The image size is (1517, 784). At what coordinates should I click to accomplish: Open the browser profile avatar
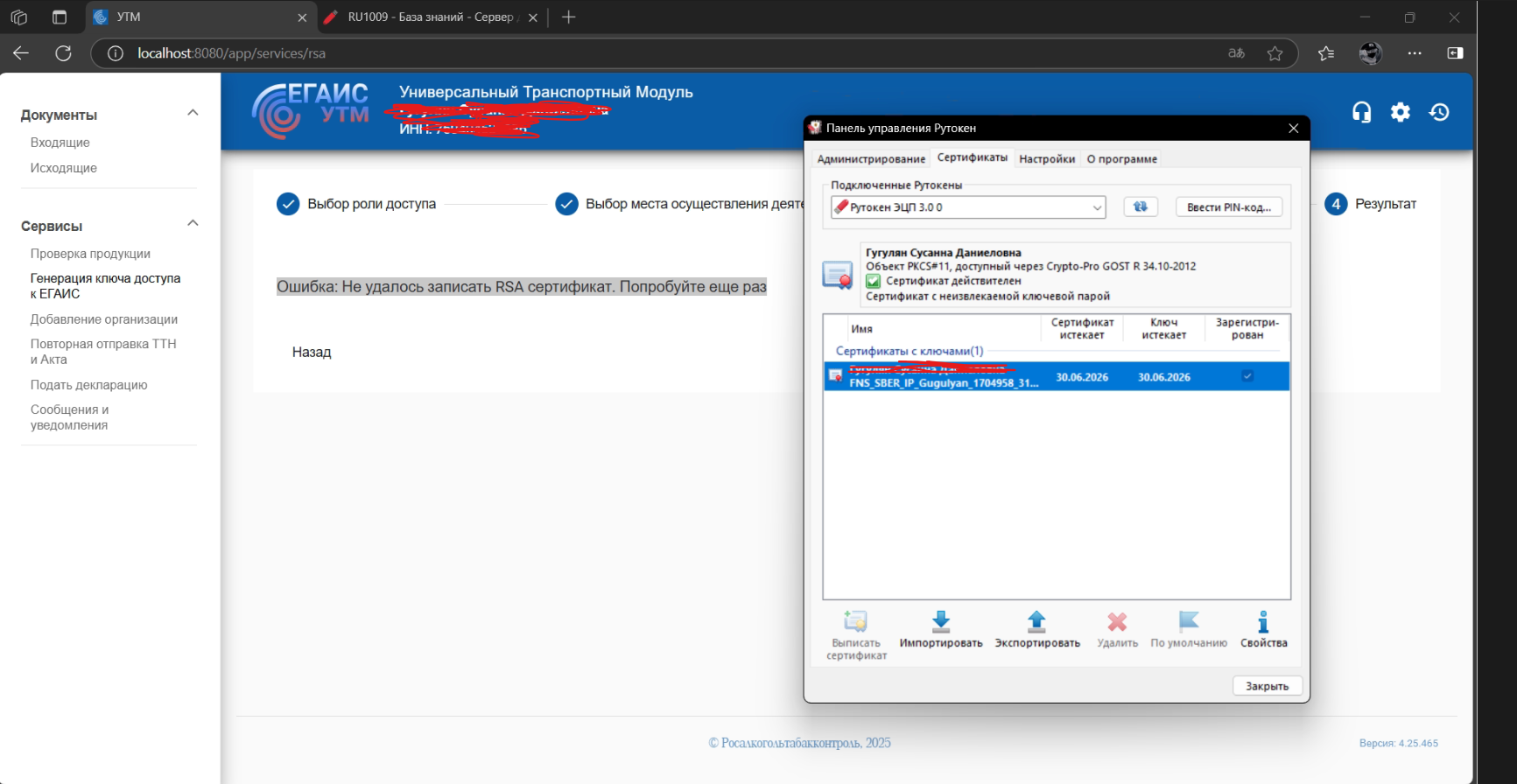click(x=1370, y=53)
